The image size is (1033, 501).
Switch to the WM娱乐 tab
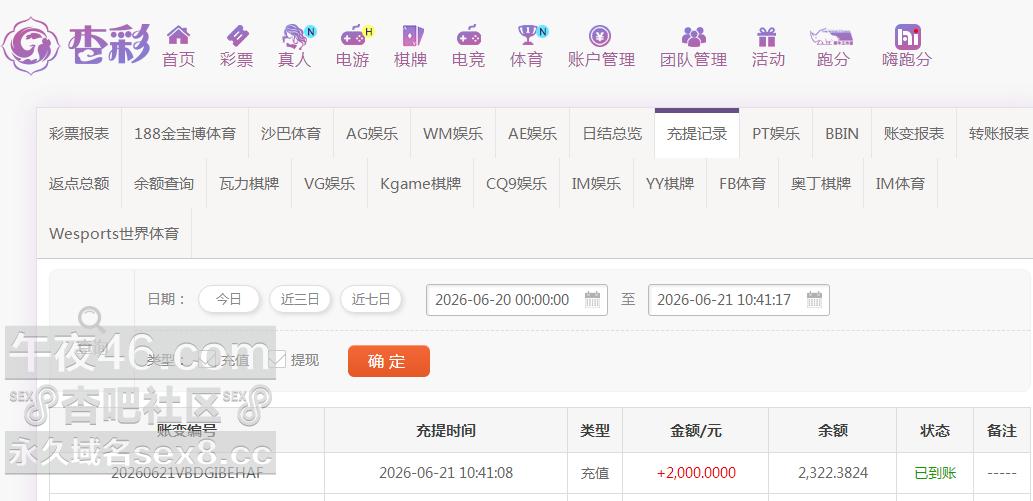click(453, 134)
